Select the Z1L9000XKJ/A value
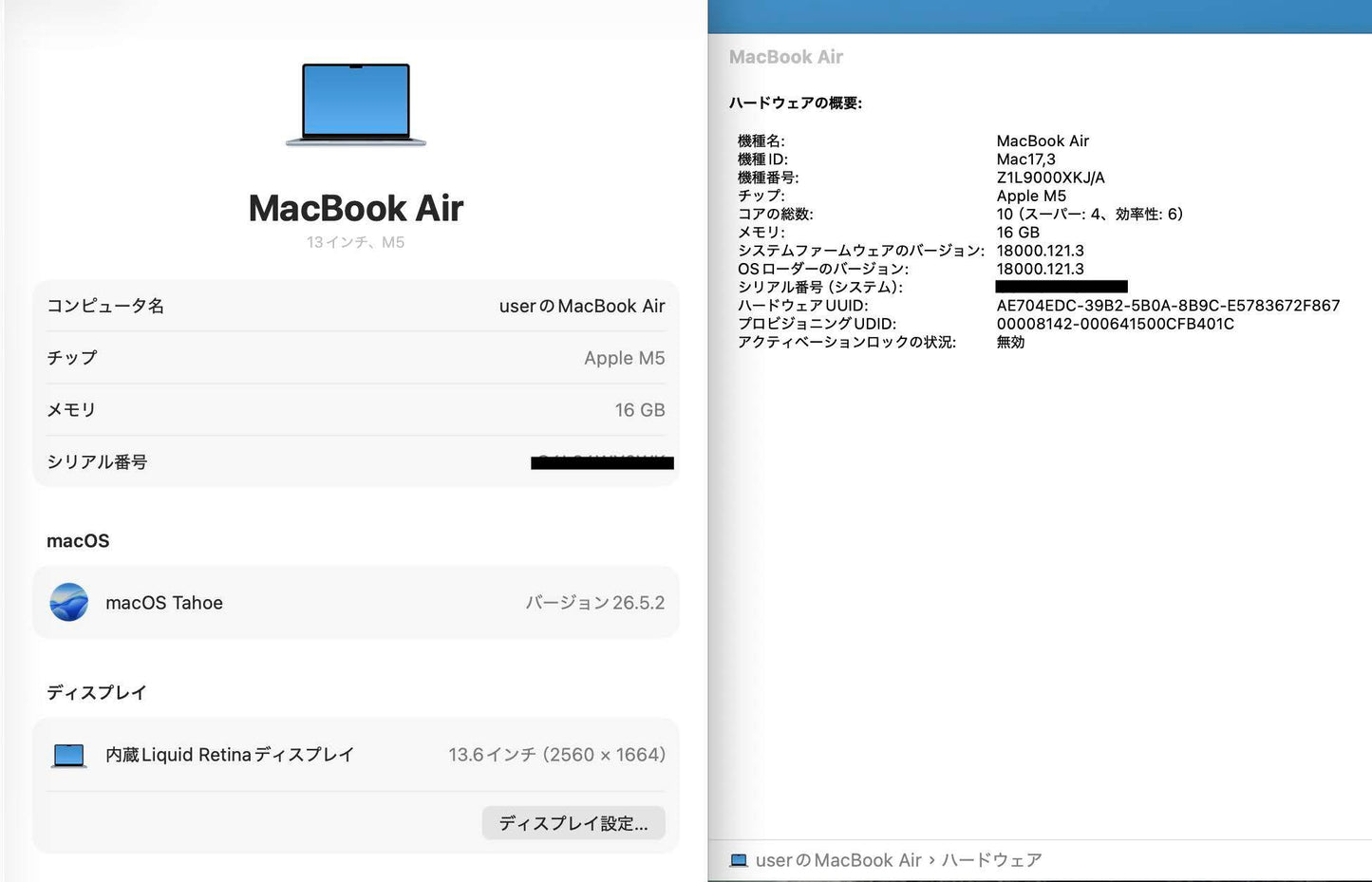The width and height of the screenshot is (1372, 882). pyautogui.click(x=1050, y=178)
